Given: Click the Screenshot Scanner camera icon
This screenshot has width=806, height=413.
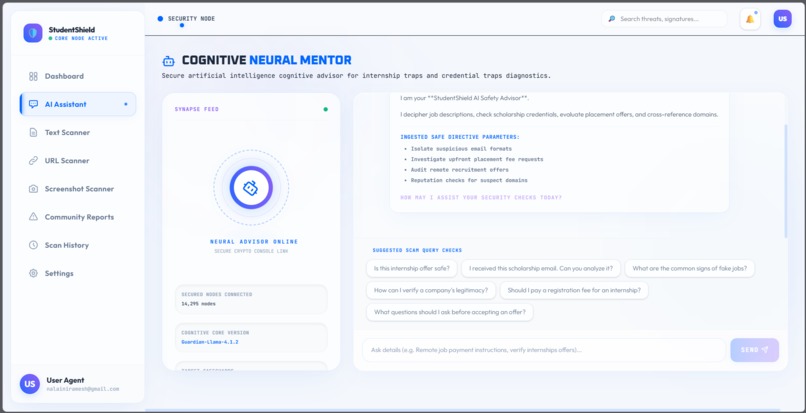Looking at the screenshot, I should 33,189.
